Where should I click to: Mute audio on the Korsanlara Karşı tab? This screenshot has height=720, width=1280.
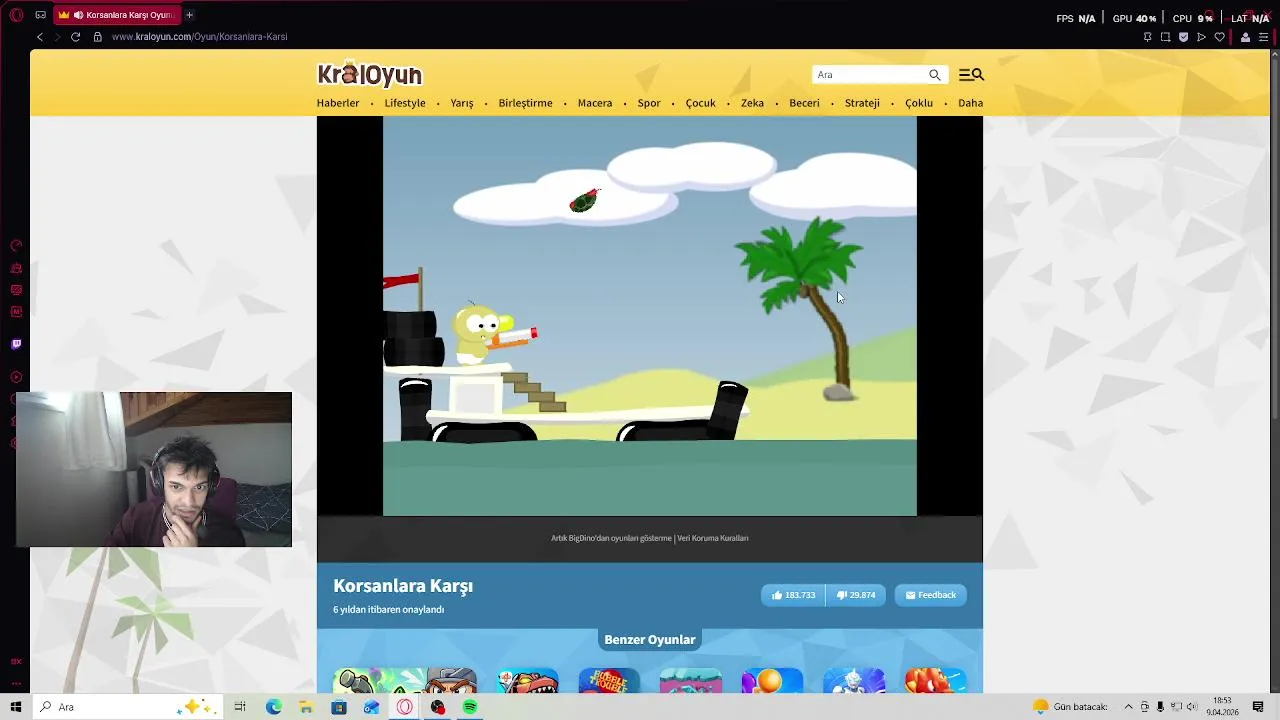(78, 15)
